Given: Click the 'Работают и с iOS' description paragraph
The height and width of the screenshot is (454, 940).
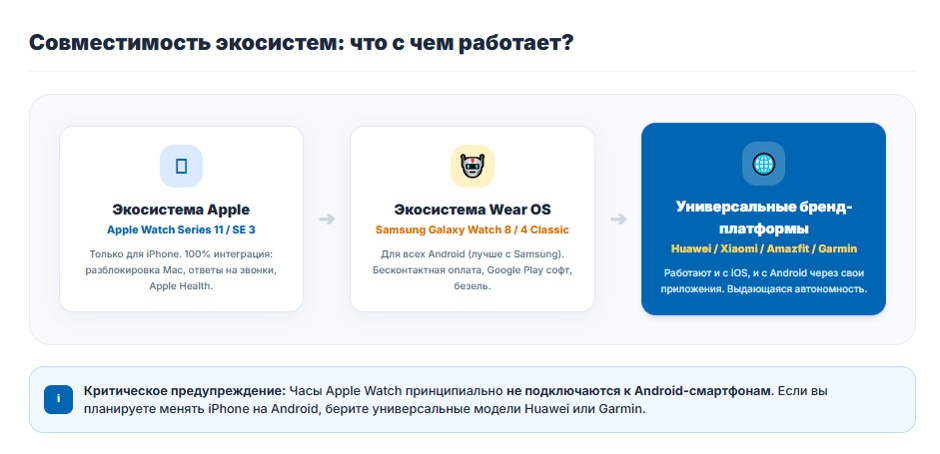Looking at the screenshot, I should coord(764,281).
